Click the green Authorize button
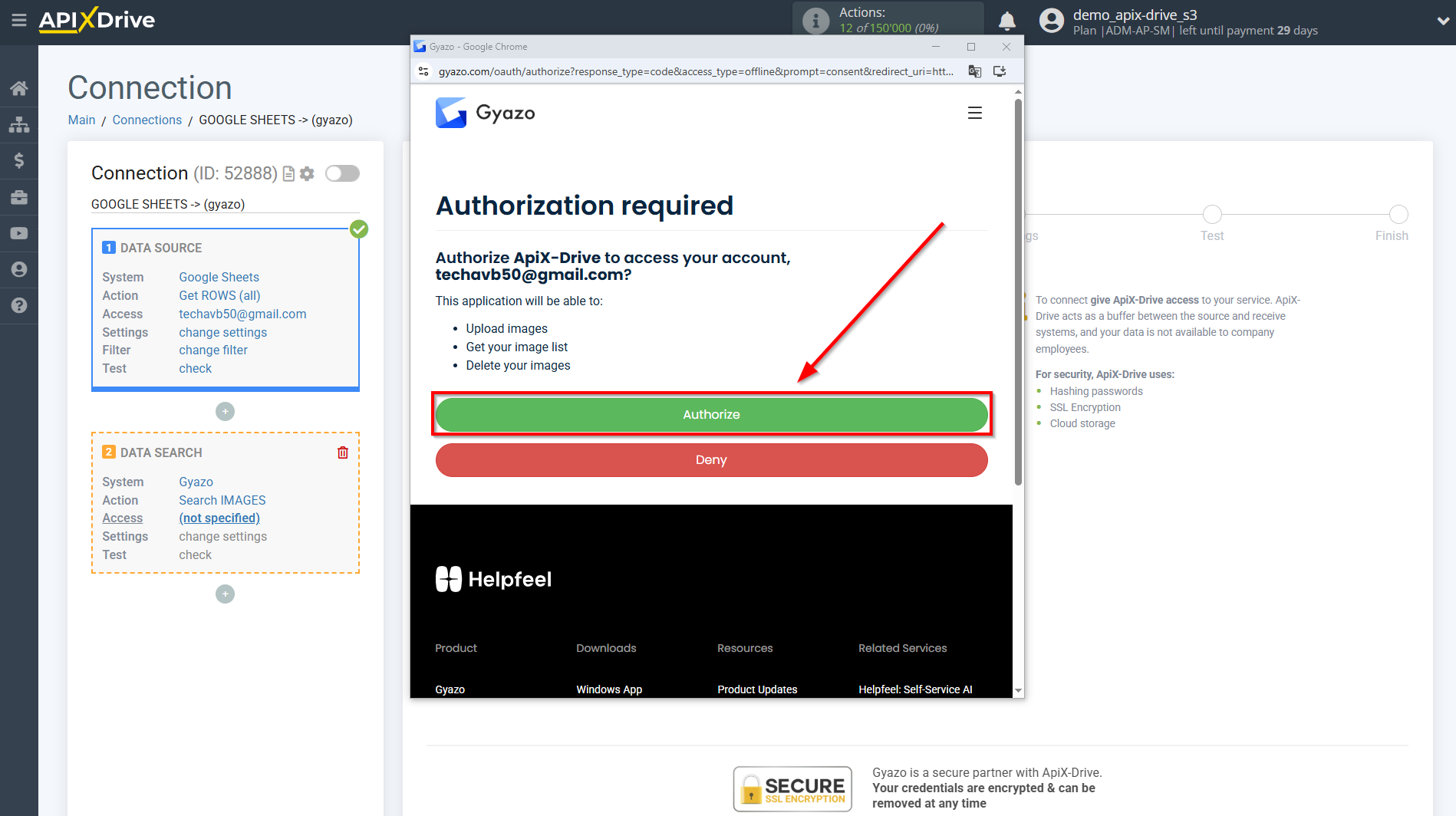The height and width of the screenshot is (816, 1456). coord(710,414)
